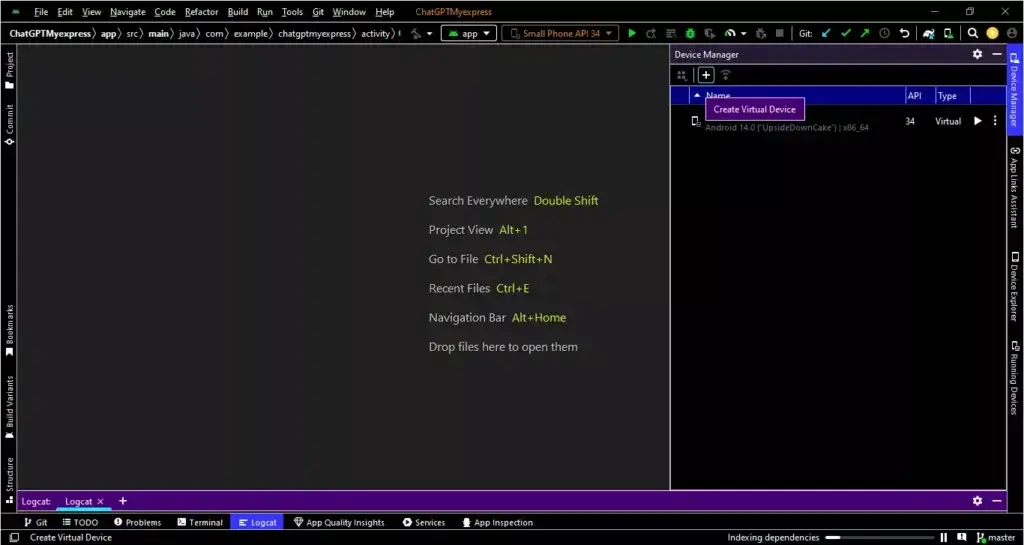Screen dimensions: 1024x545
Task: Open the Refactor menu
Action: [201, 12]
